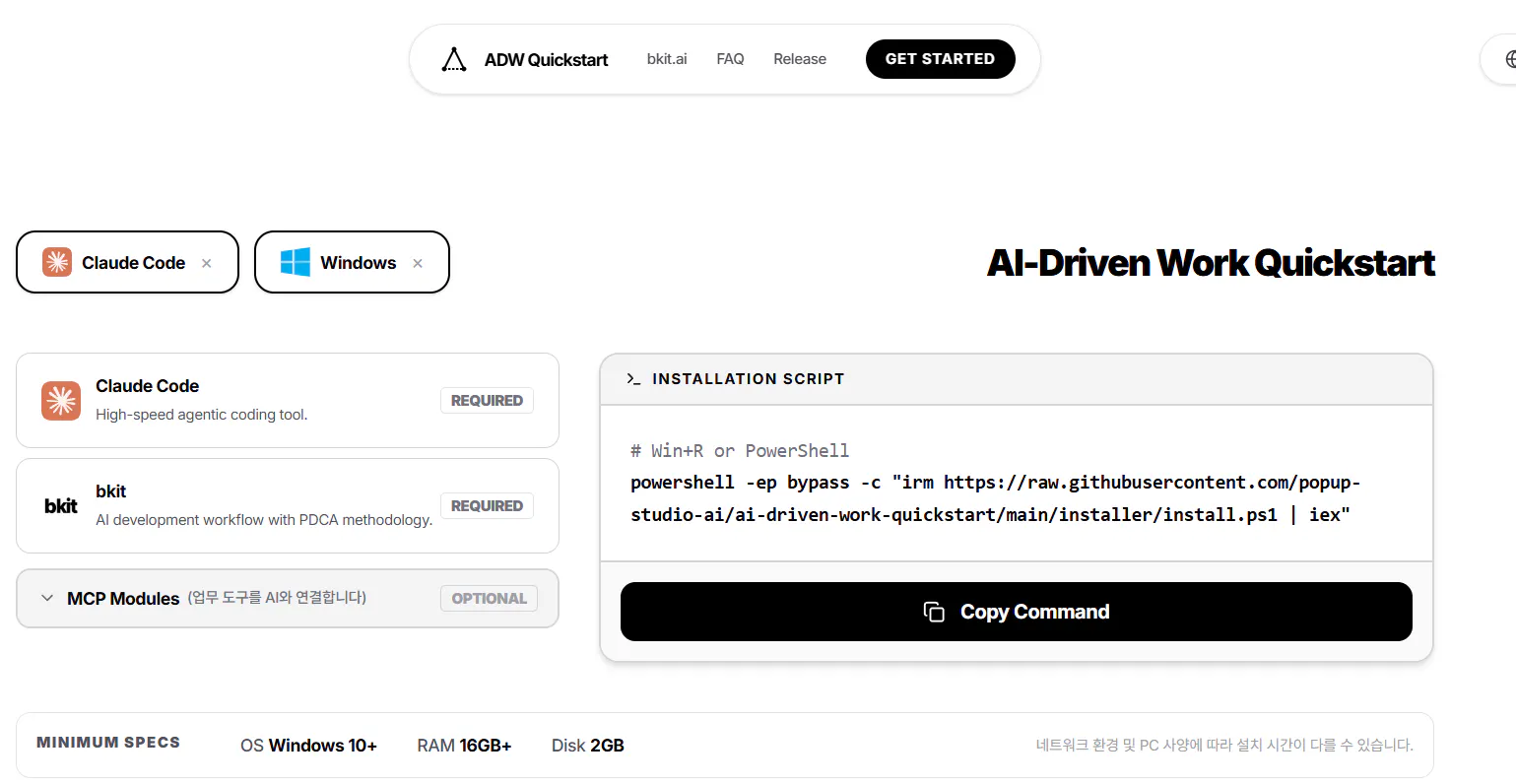Click the Korean network environment note
This screenshot has width=1516, height=784.
coord(1224,746)
